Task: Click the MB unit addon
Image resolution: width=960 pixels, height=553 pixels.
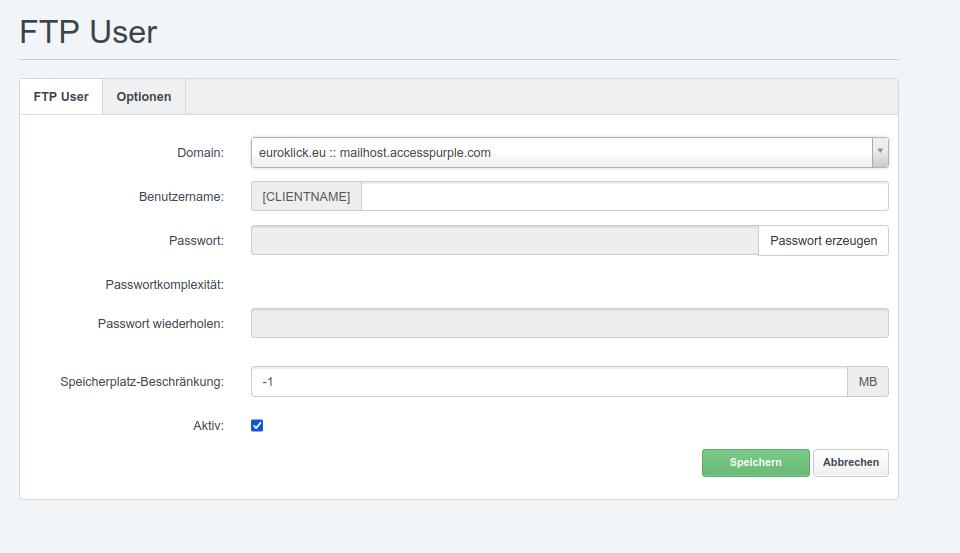Action: coord(868,382)
